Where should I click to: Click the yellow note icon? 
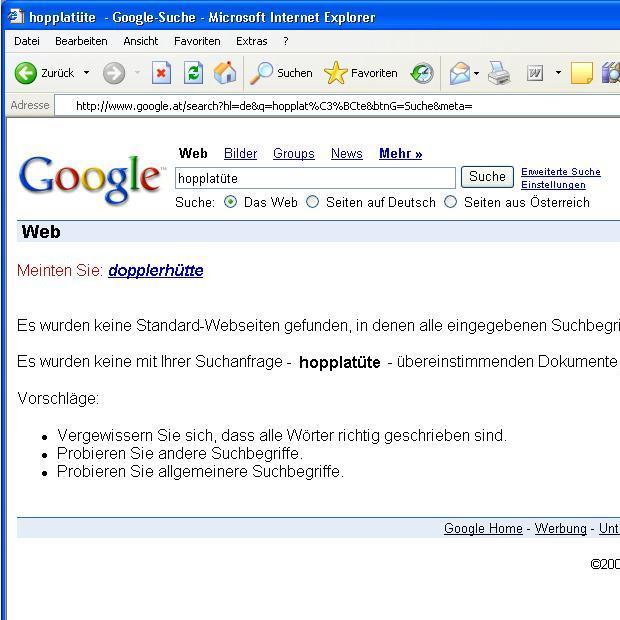[x=582, y=73]
